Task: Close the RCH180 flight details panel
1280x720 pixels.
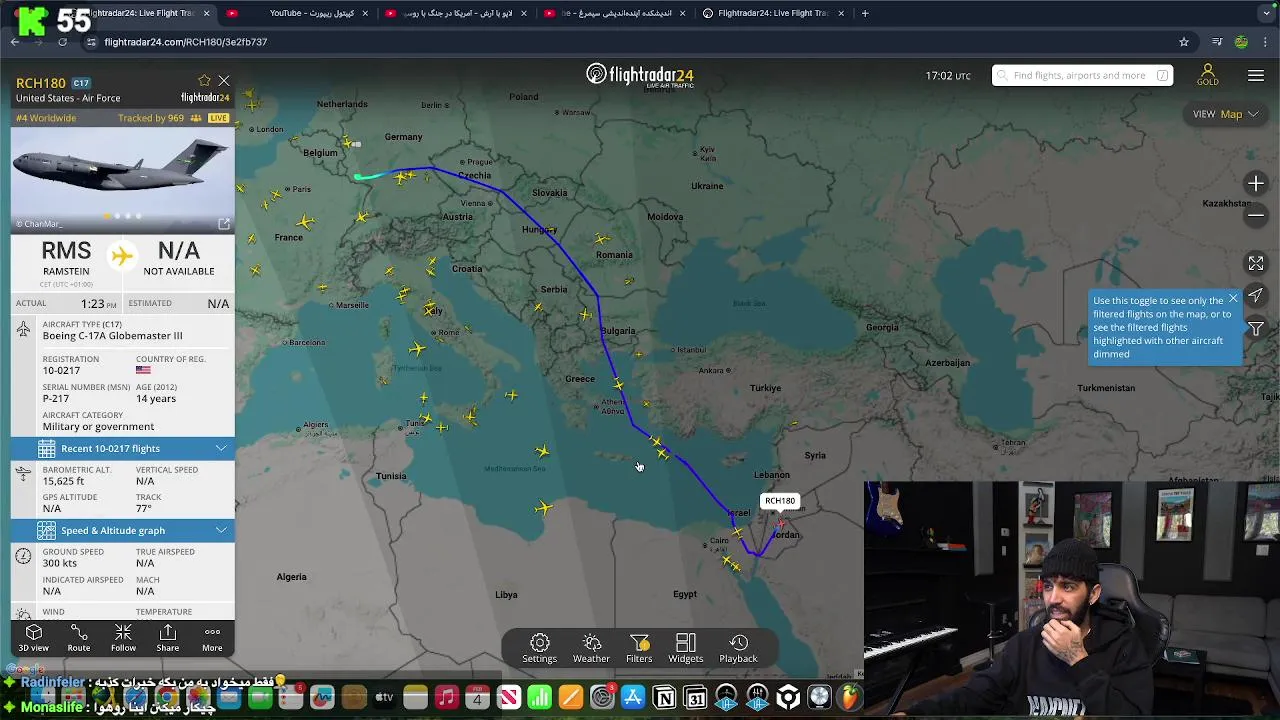Action: [x=224, y=81]
